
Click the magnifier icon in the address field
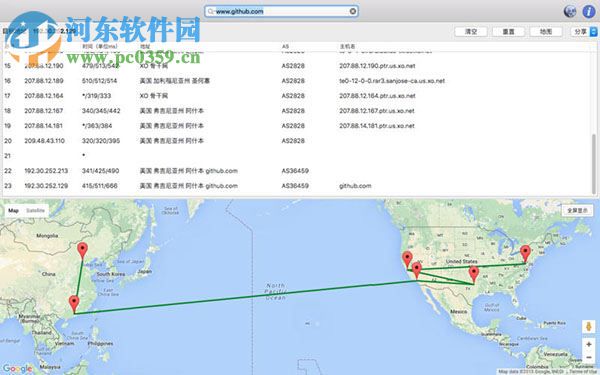(210, 11)
